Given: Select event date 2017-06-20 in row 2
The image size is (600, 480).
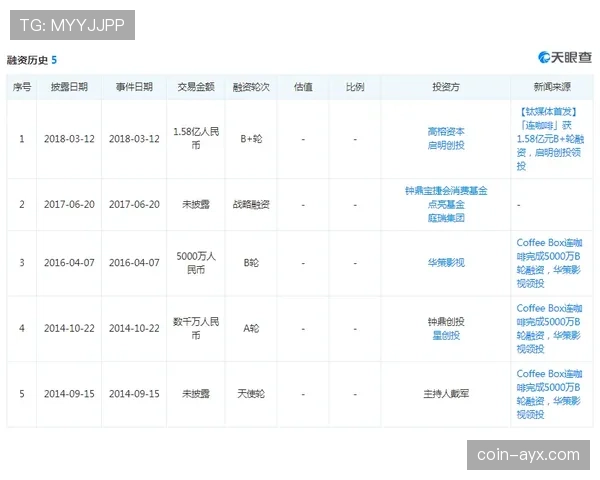Looking at the screenshot, I should pyautogui.click(x=134, y=204).
